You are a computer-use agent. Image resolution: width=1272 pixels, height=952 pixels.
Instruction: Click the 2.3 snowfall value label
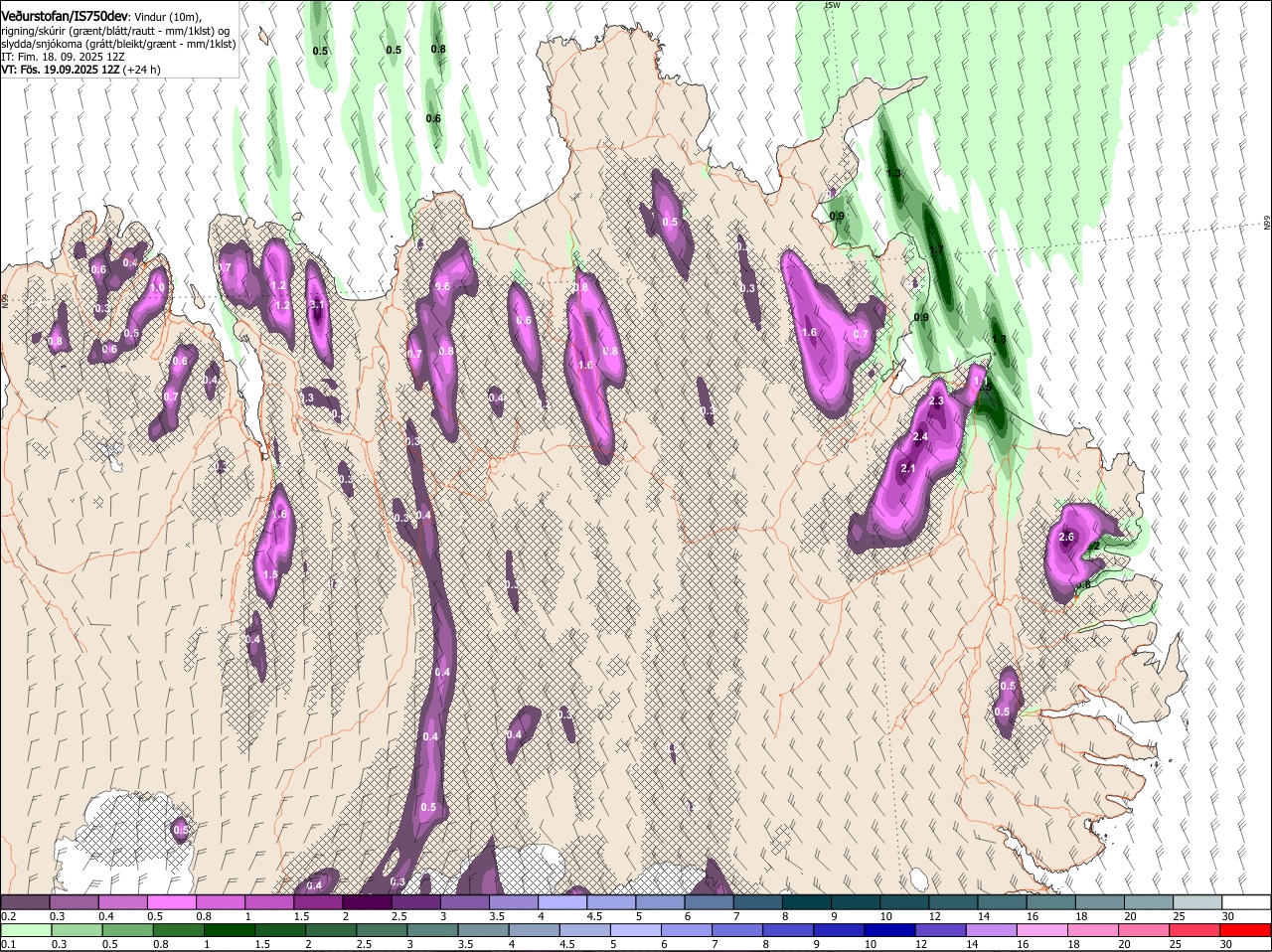(936, 400)
